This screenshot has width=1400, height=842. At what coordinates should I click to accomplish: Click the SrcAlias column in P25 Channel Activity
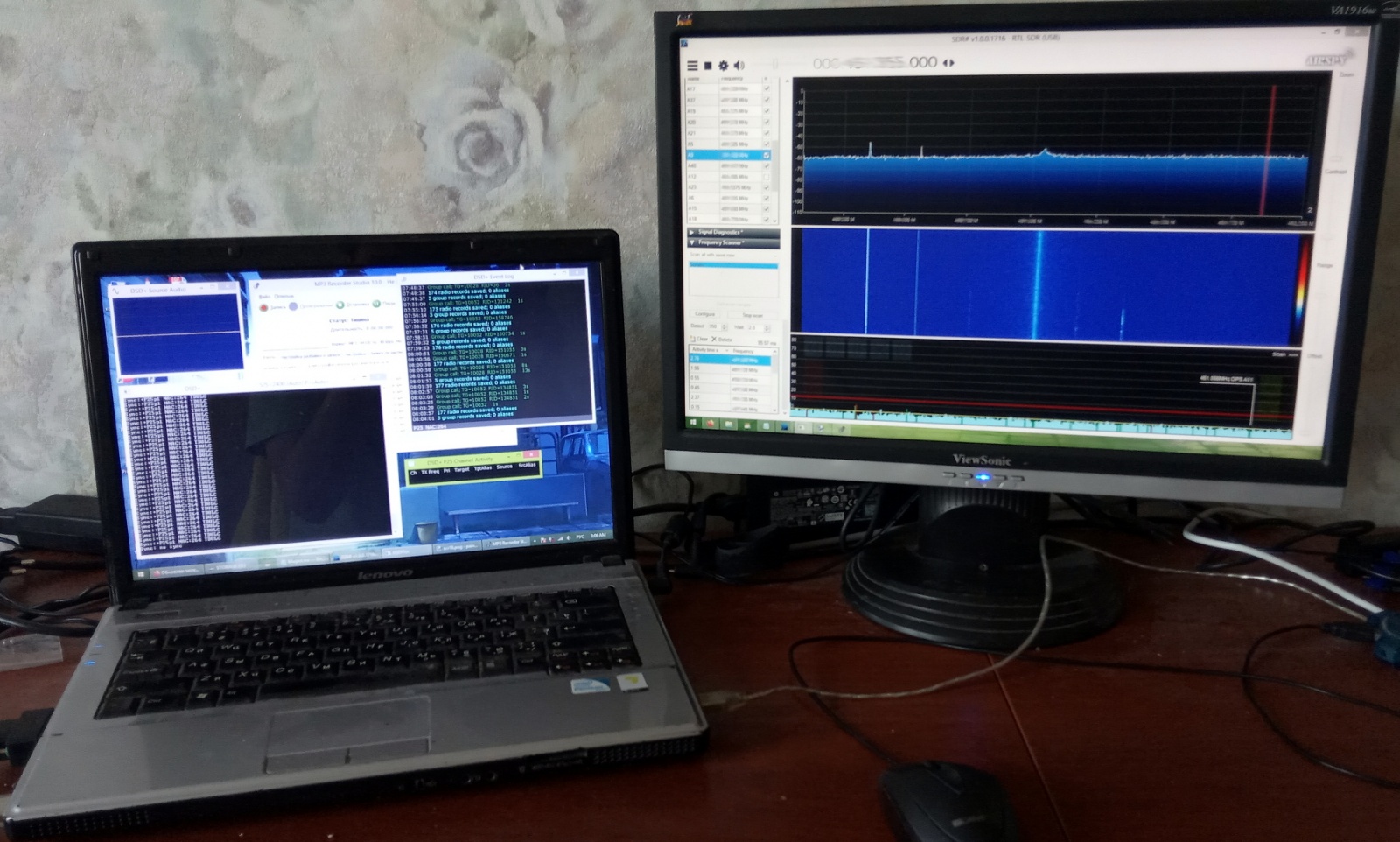[527, 466]
